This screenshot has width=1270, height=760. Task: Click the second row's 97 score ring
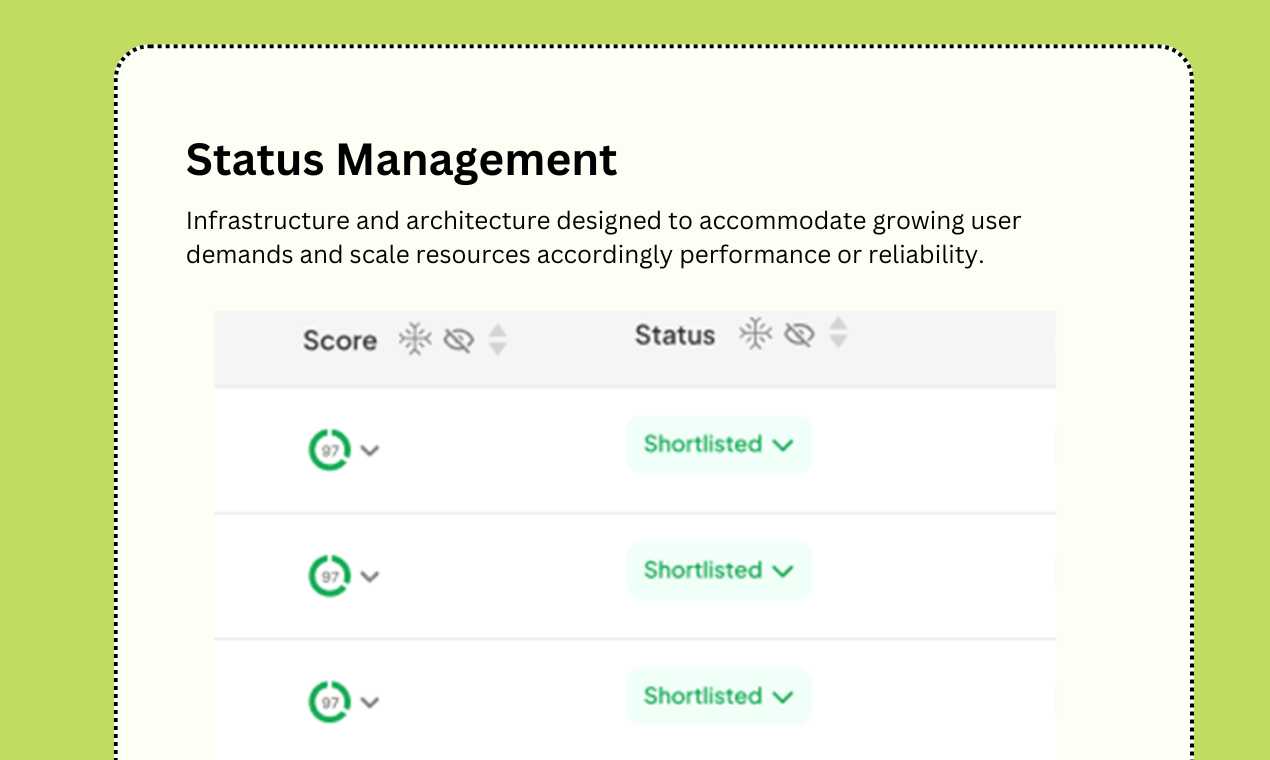(329, 576)
